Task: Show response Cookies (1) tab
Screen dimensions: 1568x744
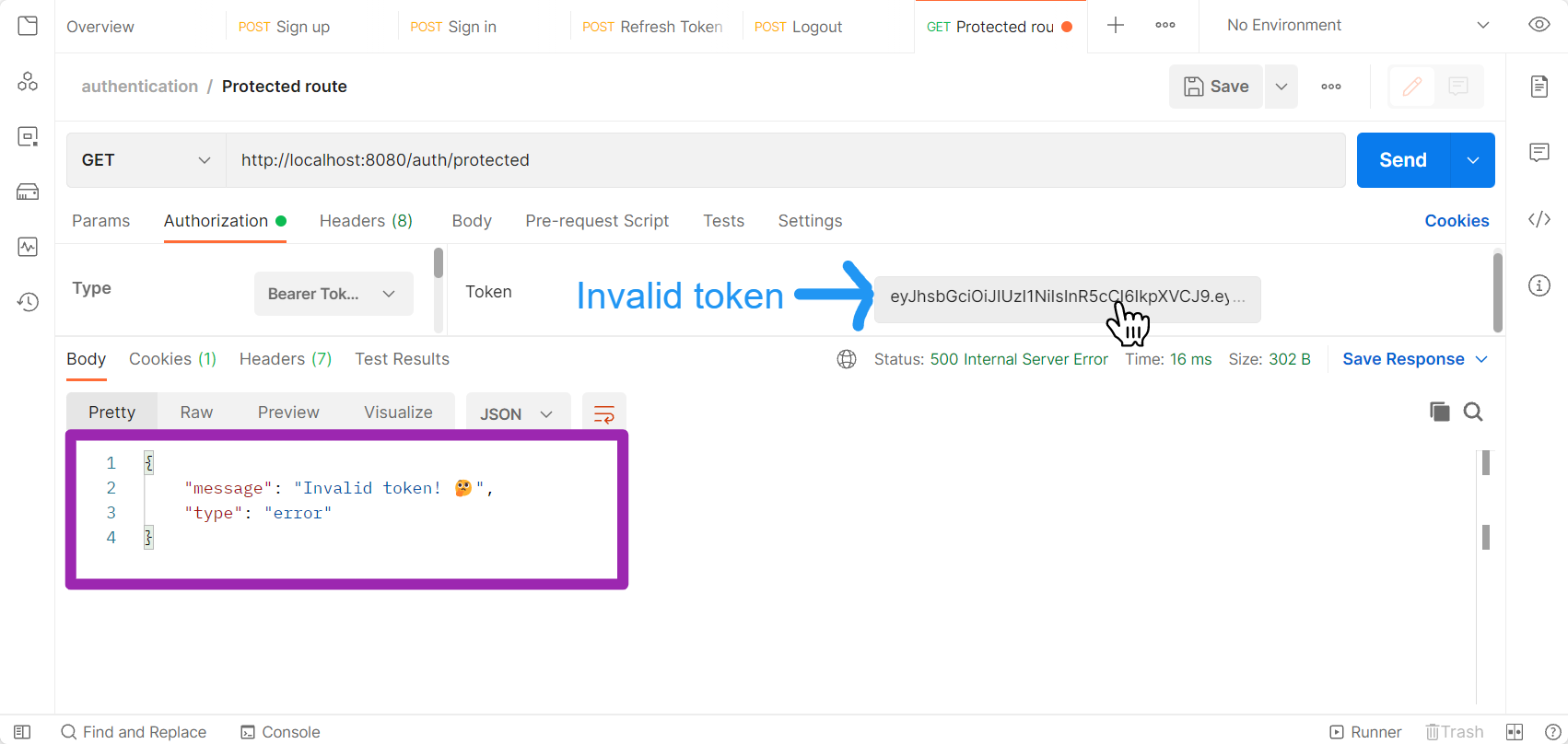Action: [172, 359]
